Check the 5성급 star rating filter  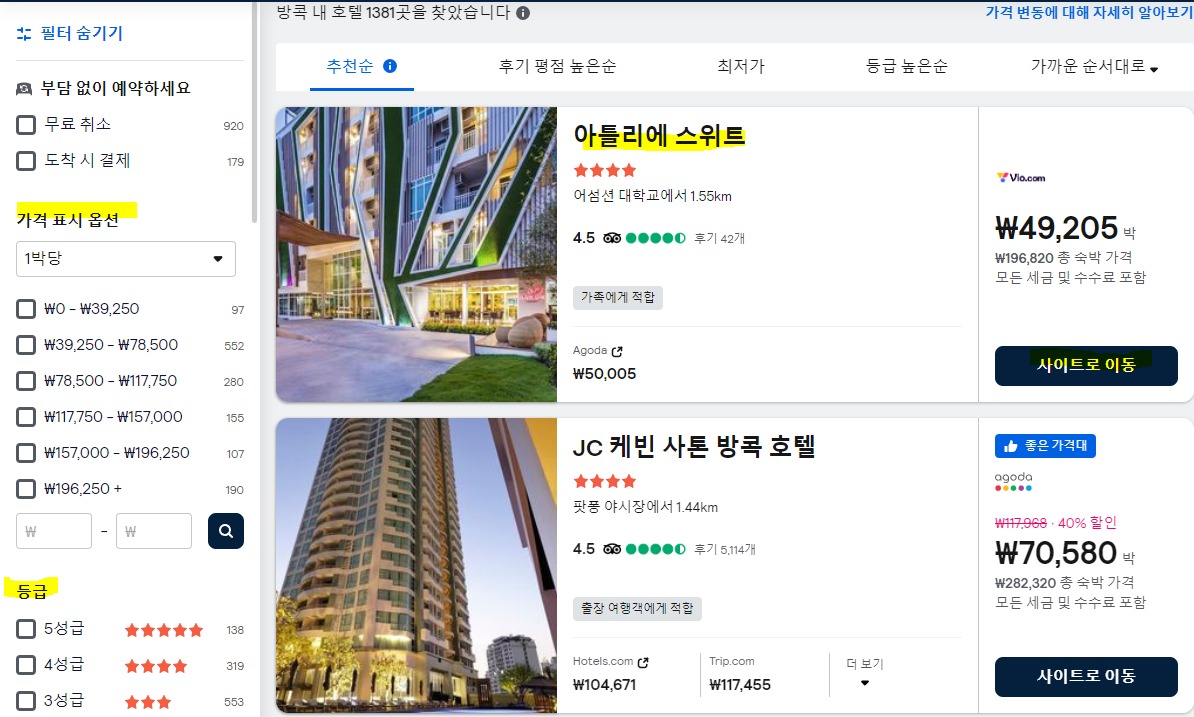click(x=25, y=629)
